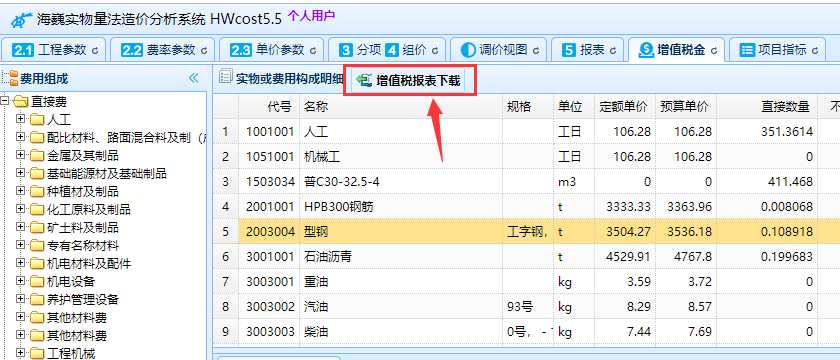The width and height of the screenshot is (840, 360).
Task: Click refresh icon on 调价视图 tab
Action: click(x=536, y=51)
